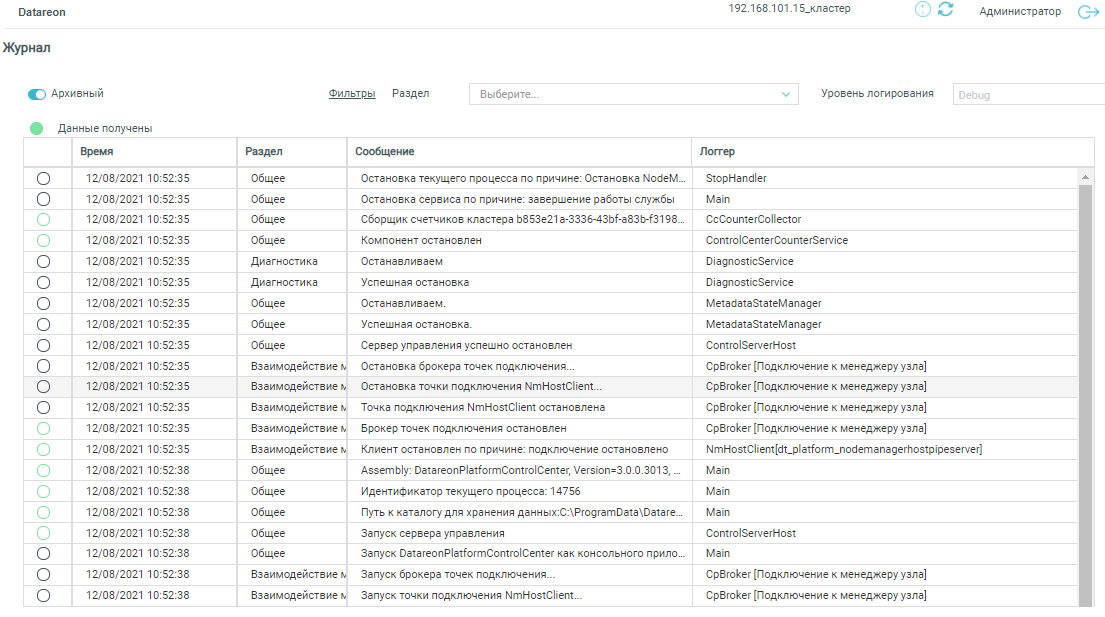Toggle the Архивный switch
This screenshot has width=1105, height=617.
tap(37, 94)
